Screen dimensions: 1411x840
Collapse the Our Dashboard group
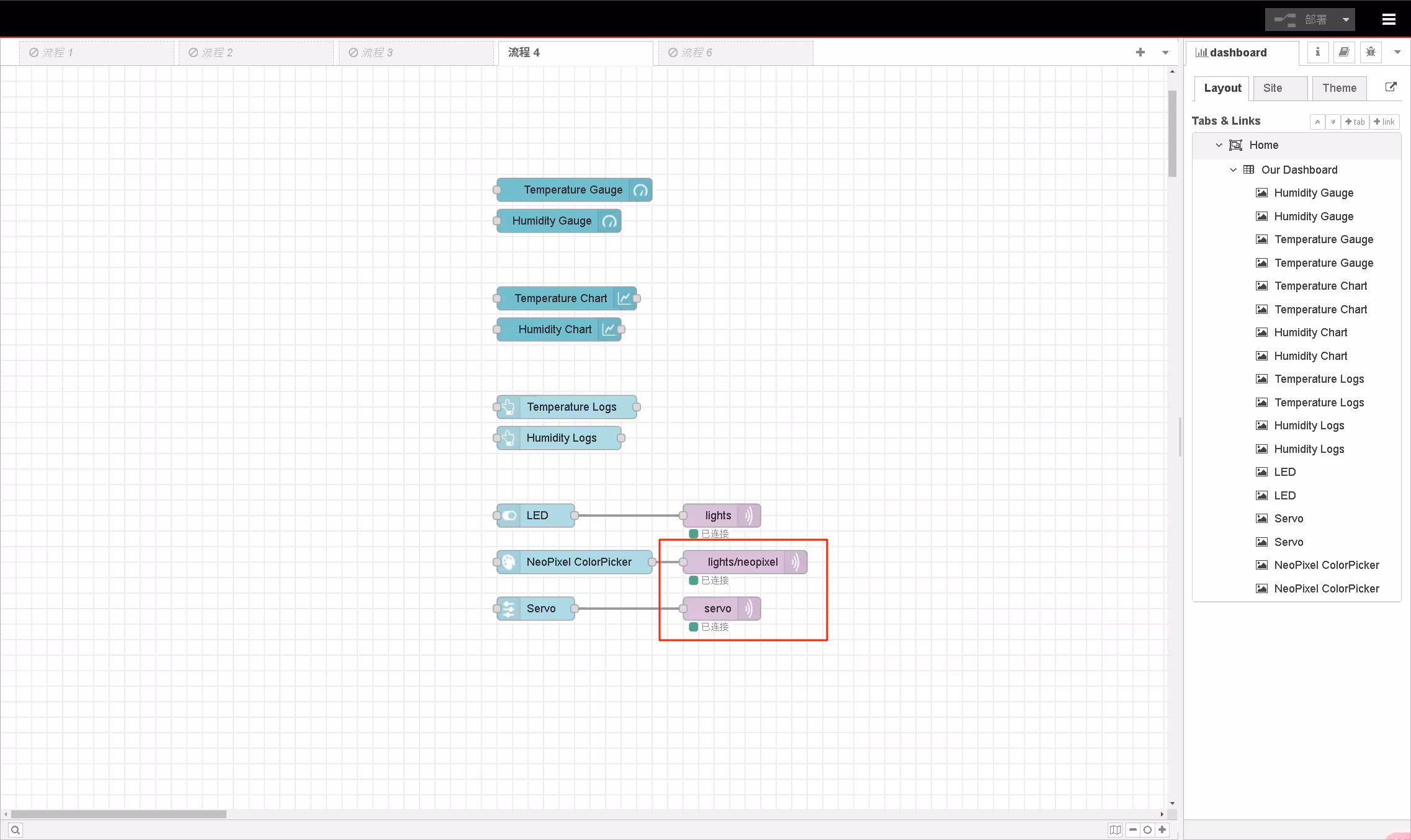pos(1233,170)
